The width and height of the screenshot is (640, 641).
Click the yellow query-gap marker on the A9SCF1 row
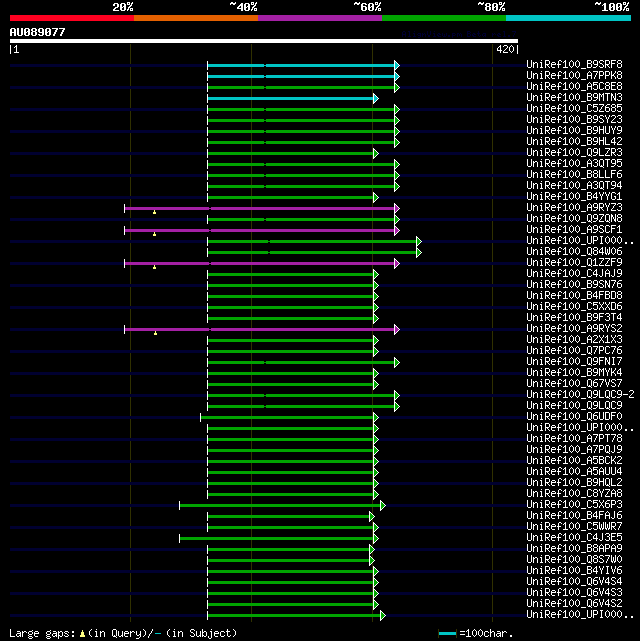[x=154, y=234]
